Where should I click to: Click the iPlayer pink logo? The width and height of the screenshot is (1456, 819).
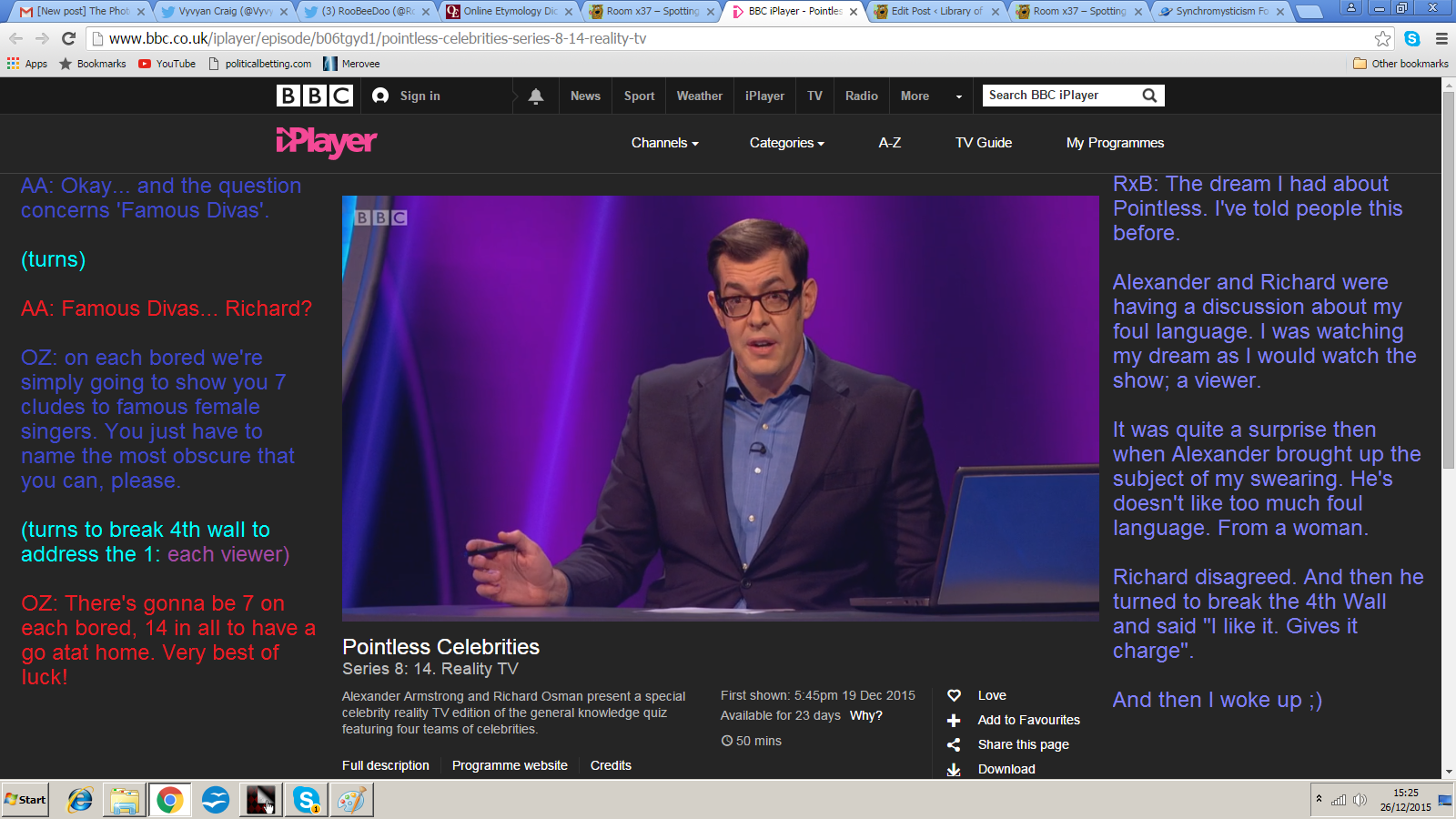click(x=326, y=142)
